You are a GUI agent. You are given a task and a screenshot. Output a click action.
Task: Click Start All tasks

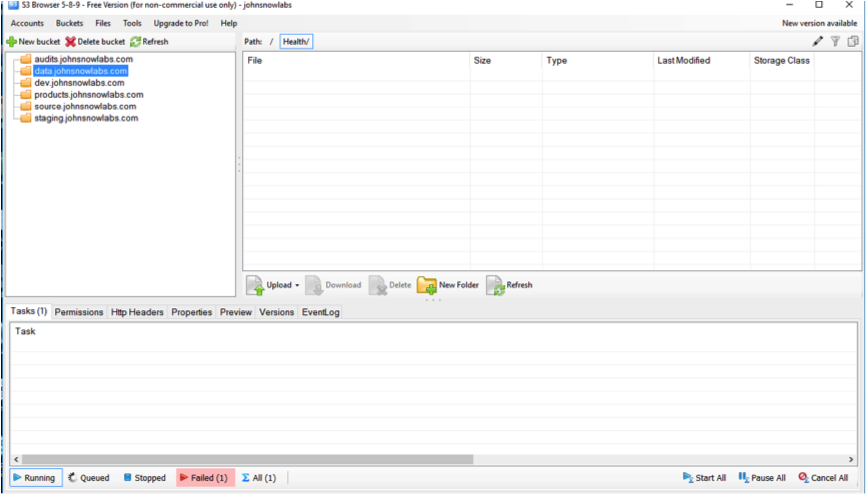coord(705,478)
